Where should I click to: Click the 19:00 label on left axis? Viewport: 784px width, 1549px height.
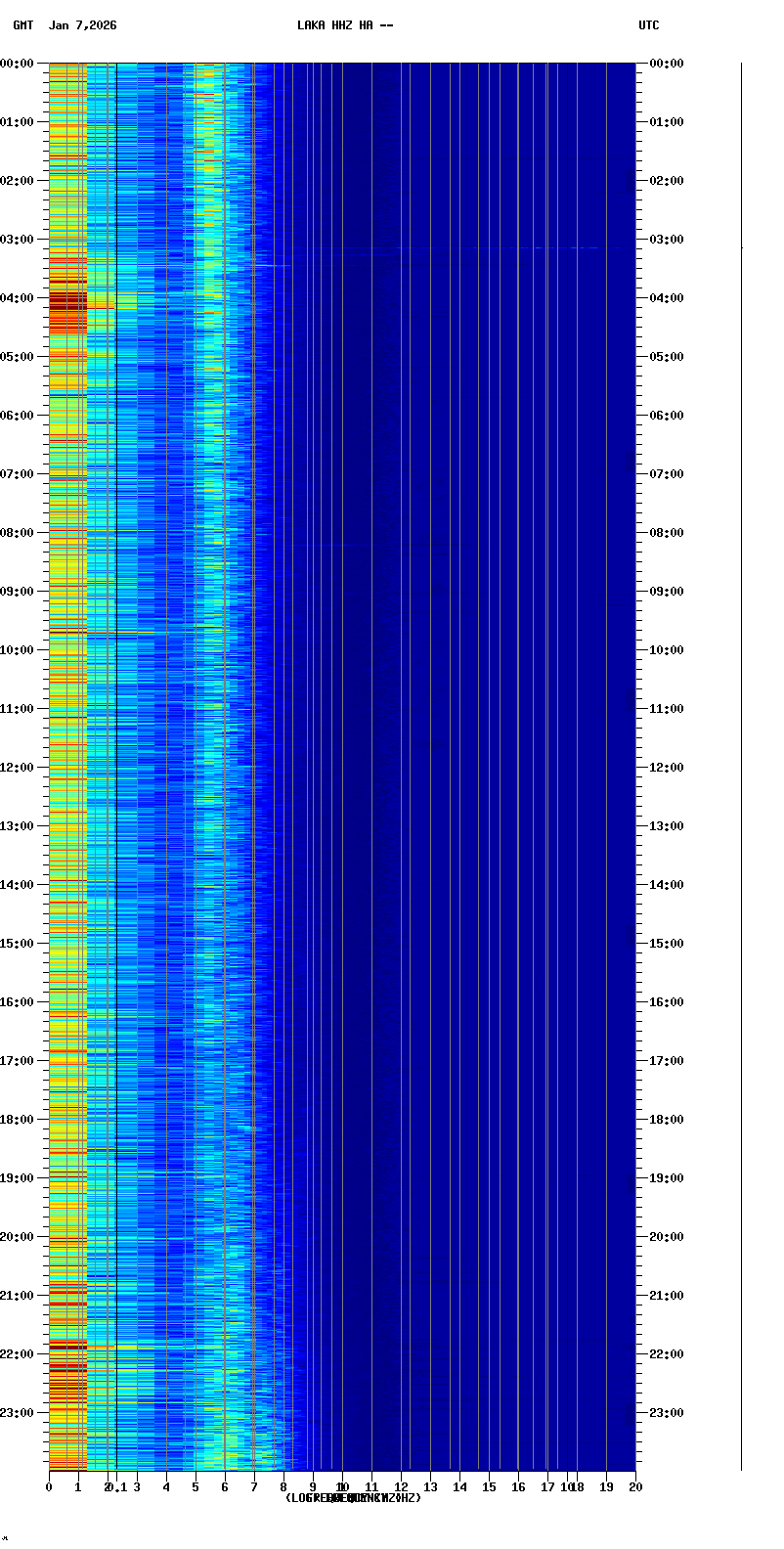tap(18, 1178)
